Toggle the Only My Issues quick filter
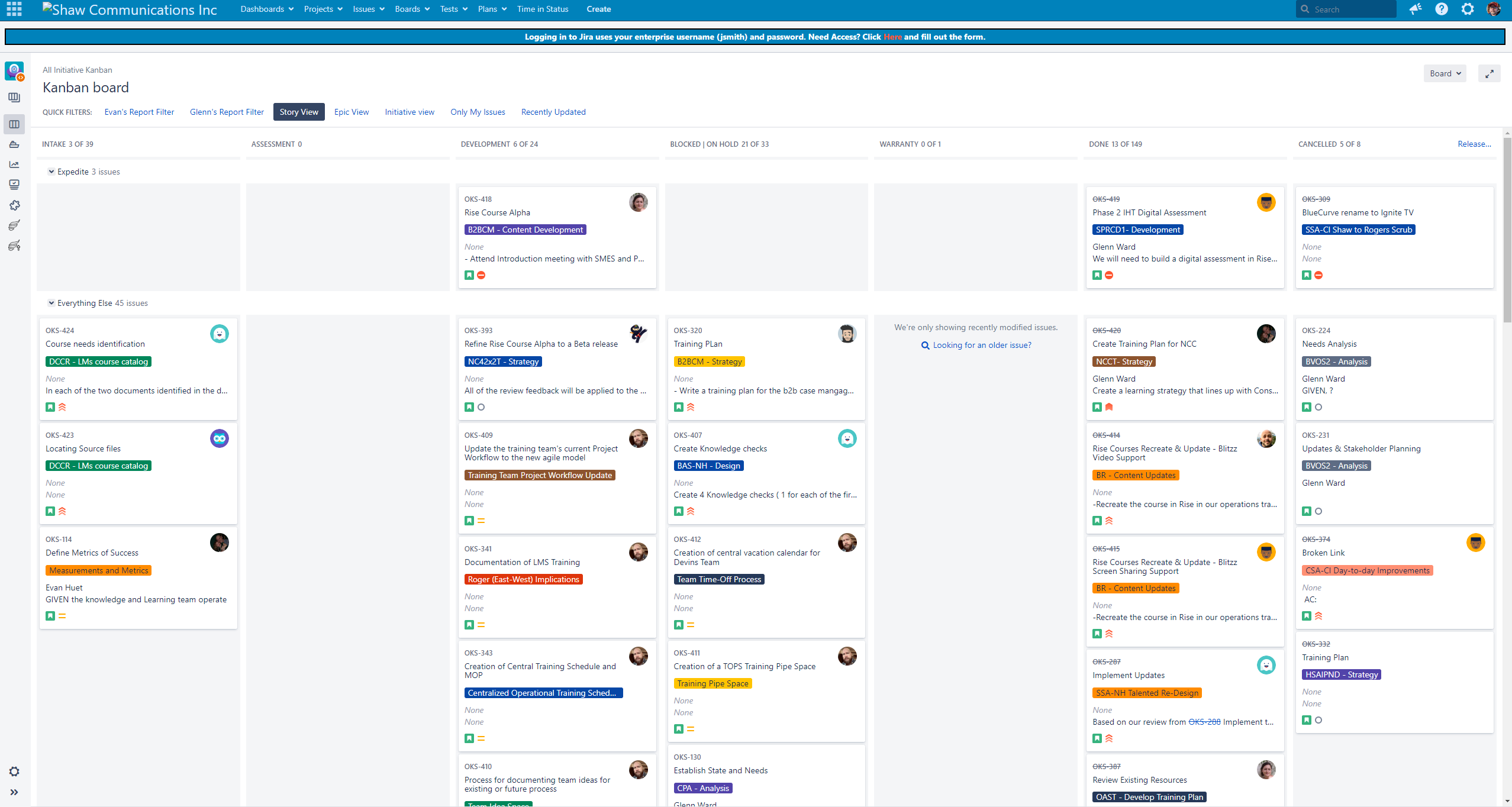 [478, 112]
